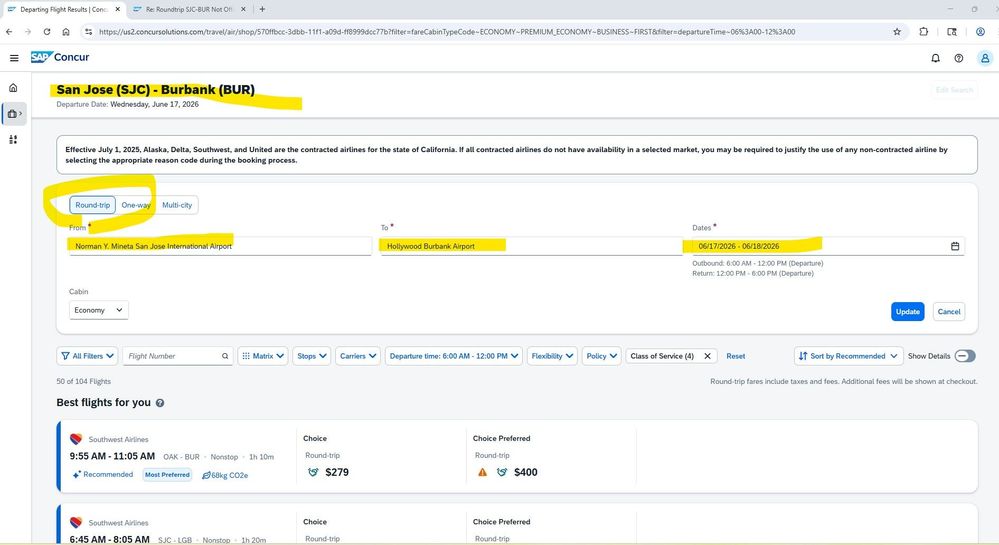Open the Carriers filter dropdown
999x545 pixels.
pyautogui.click(x=358, y=356)
